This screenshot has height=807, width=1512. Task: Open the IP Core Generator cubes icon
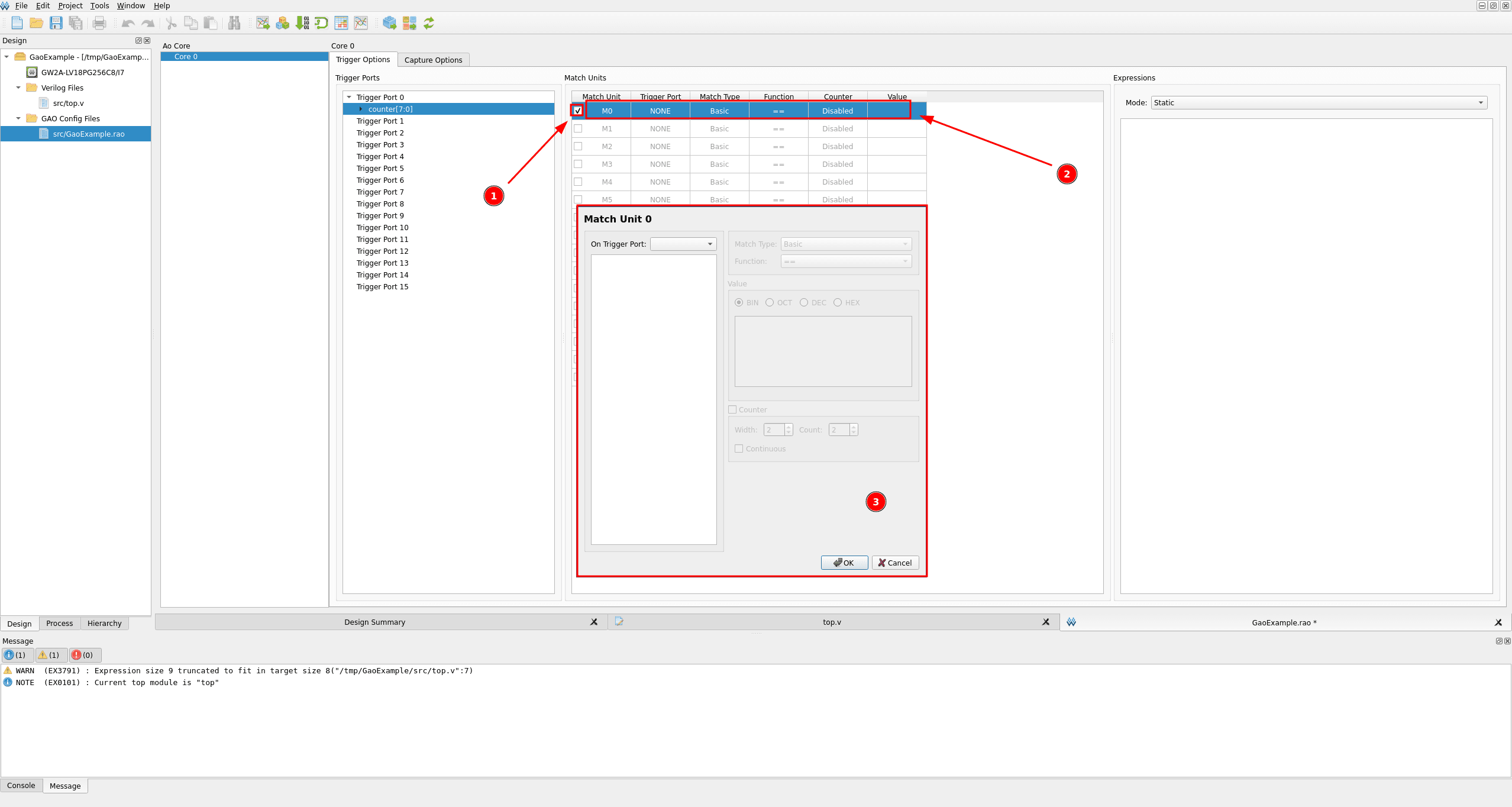[283, 23]
